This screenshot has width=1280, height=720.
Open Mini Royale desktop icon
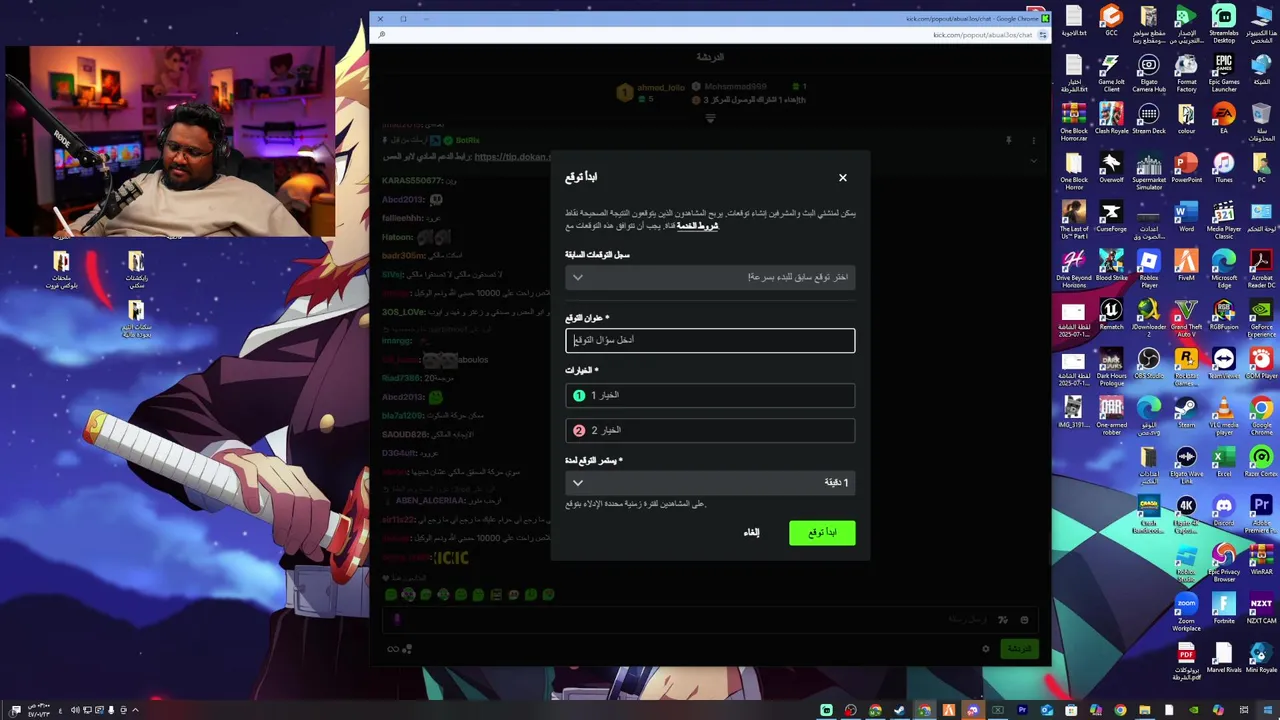[1261, 658]
